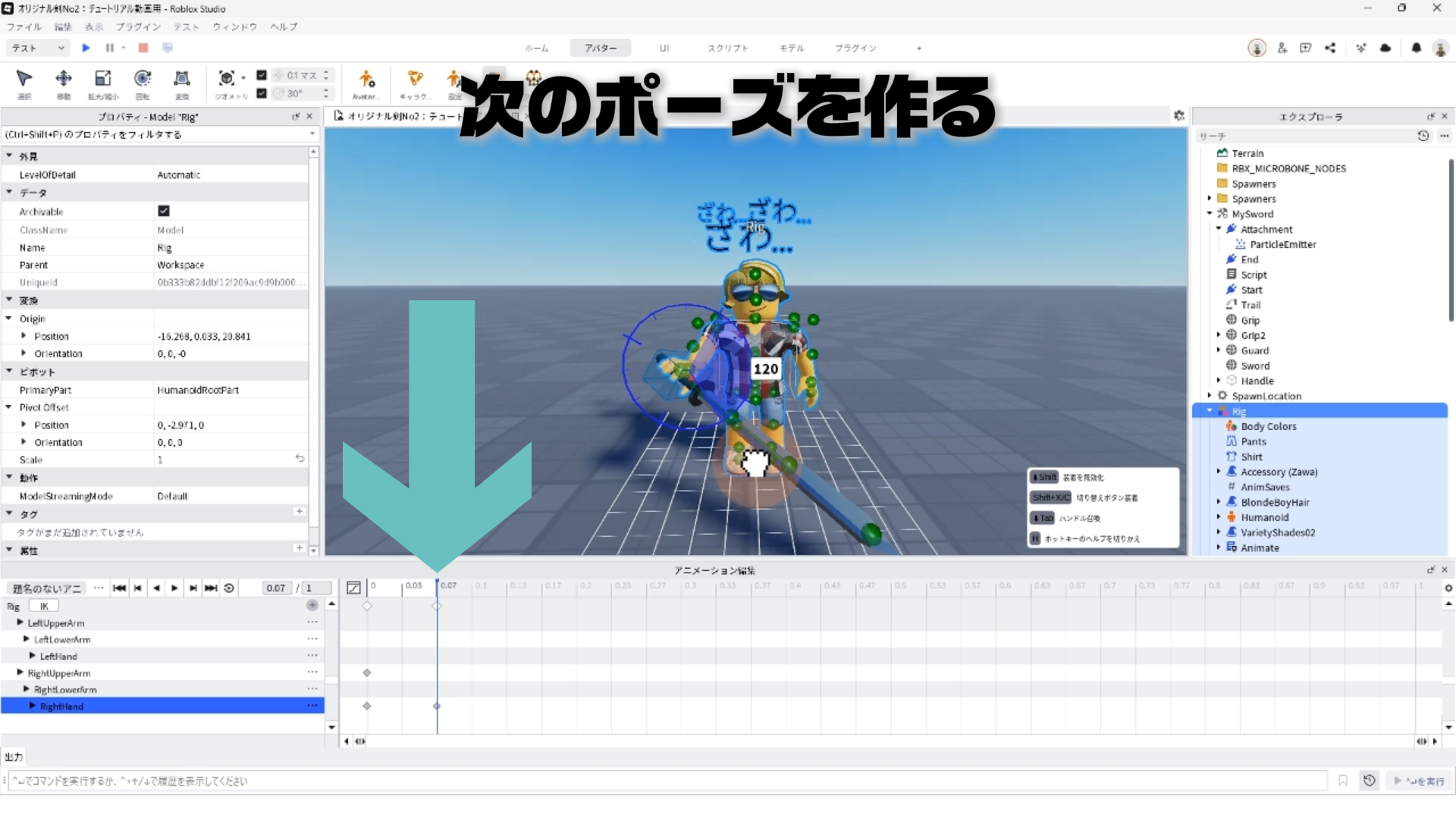Open the notifications bell icon
This screenshot has width=1456, height=819.
point(1416,48)
